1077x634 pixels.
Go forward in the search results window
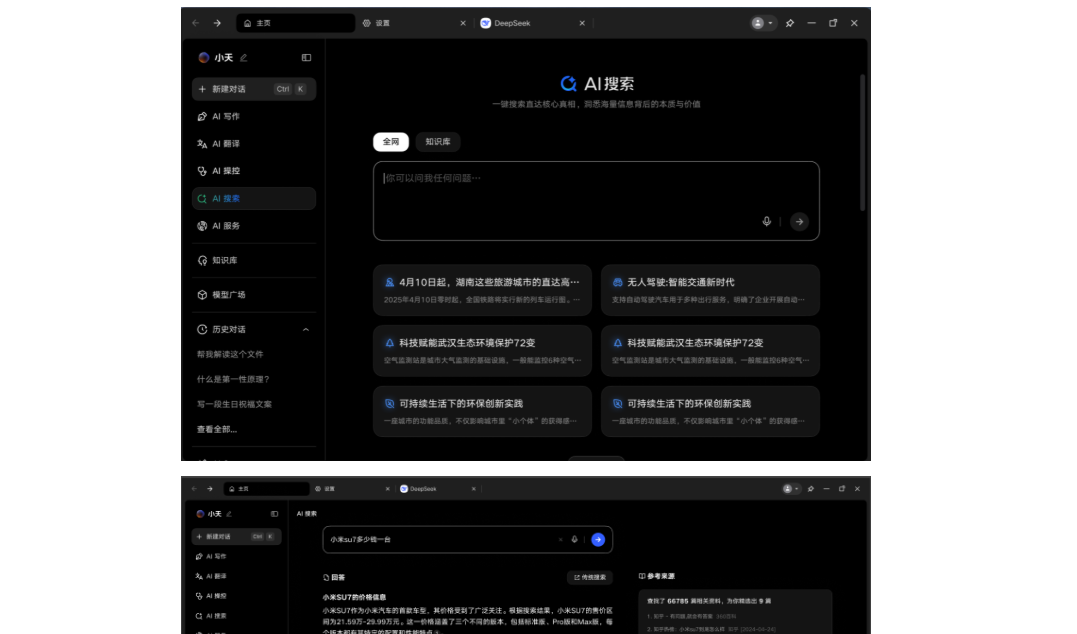209,489
